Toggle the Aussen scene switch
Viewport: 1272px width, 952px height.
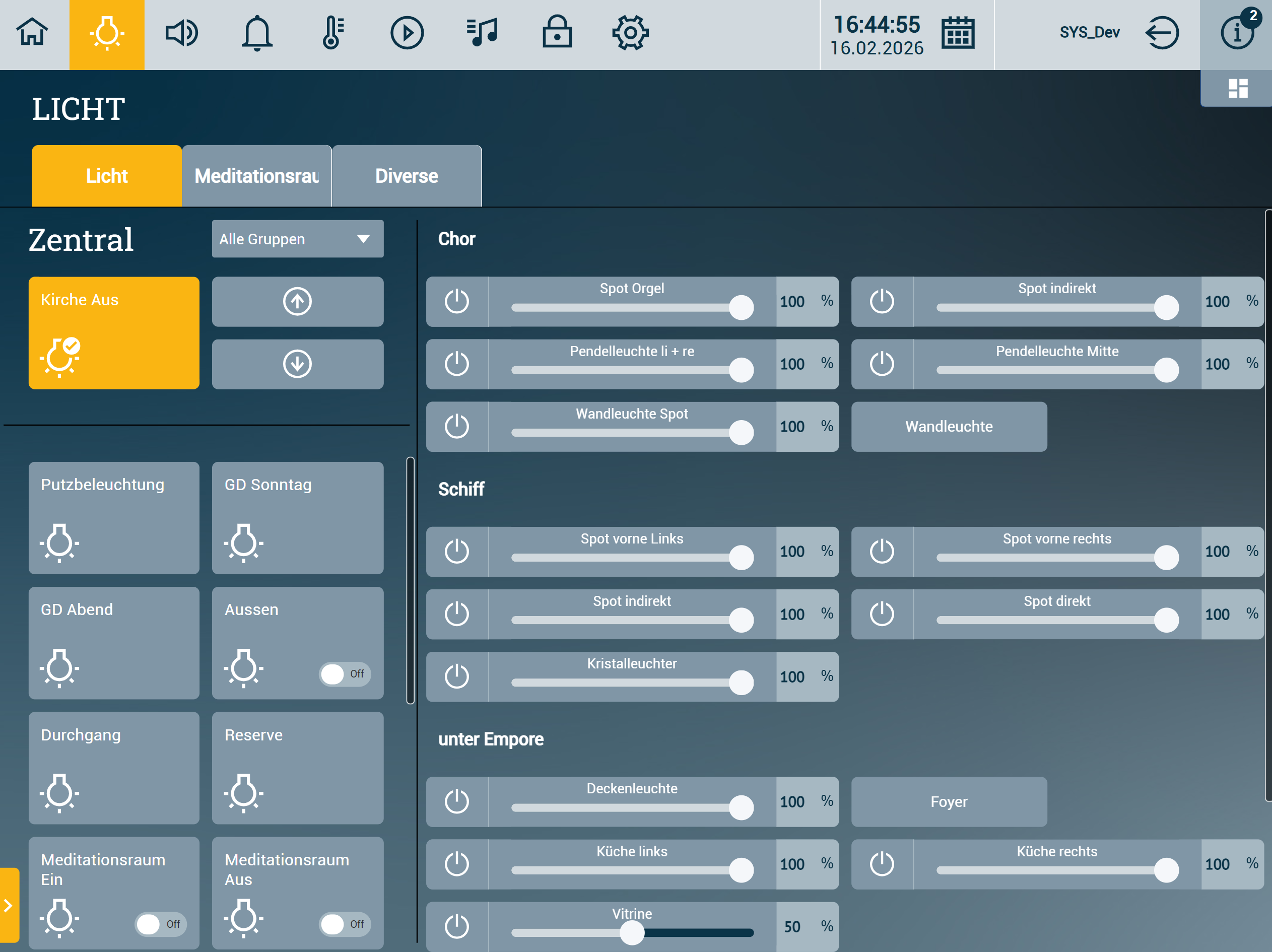click(x=345, y=674)
